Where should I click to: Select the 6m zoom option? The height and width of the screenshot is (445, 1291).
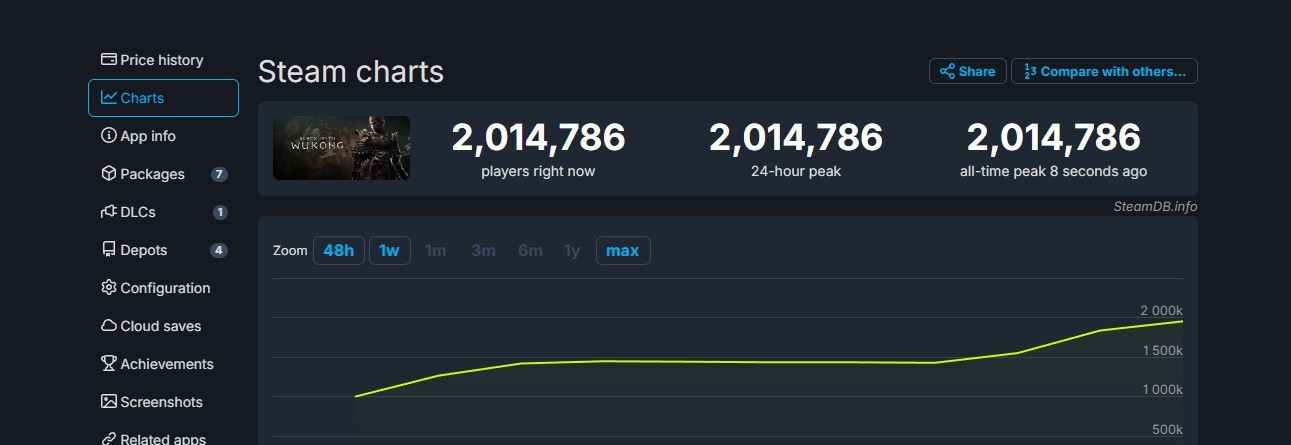(530, 250)
